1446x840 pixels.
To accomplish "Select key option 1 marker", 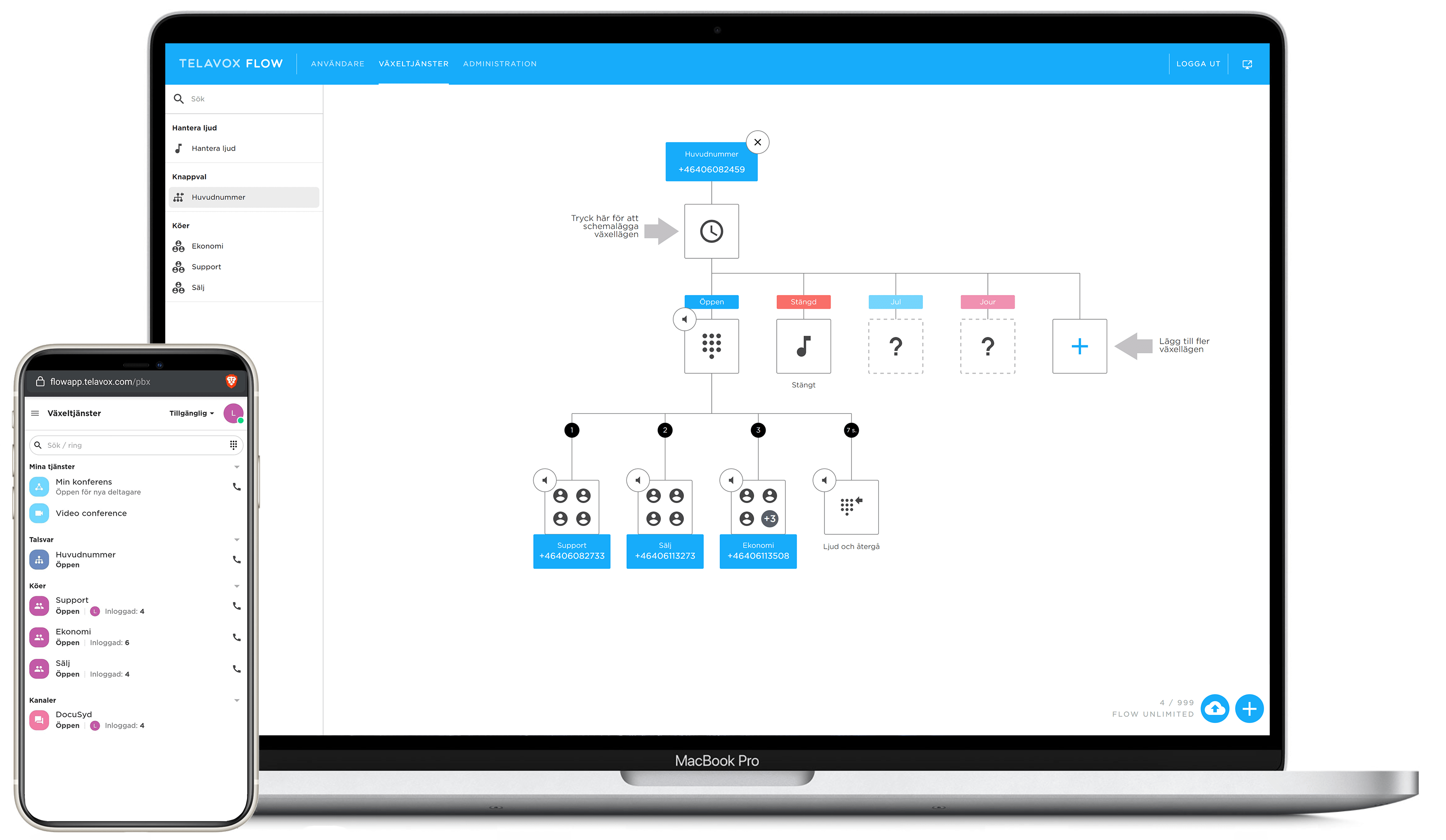I will [572, 430].
